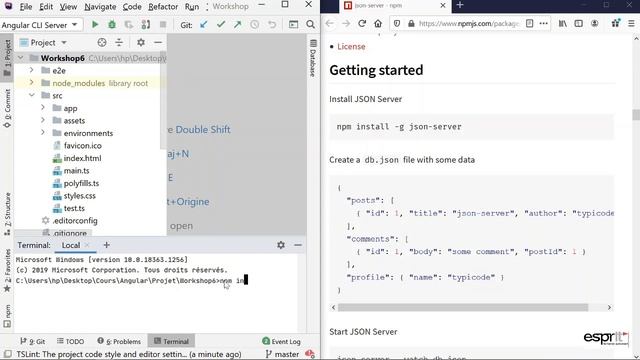Toggle the Terminal tool window button
This screenshot has height=360, width=640.
click(x=171, y=341)
